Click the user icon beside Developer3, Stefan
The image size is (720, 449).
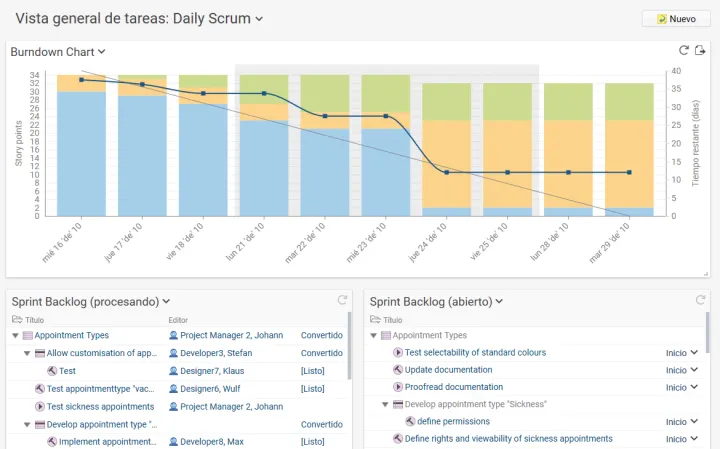click(x=173, y=353)
